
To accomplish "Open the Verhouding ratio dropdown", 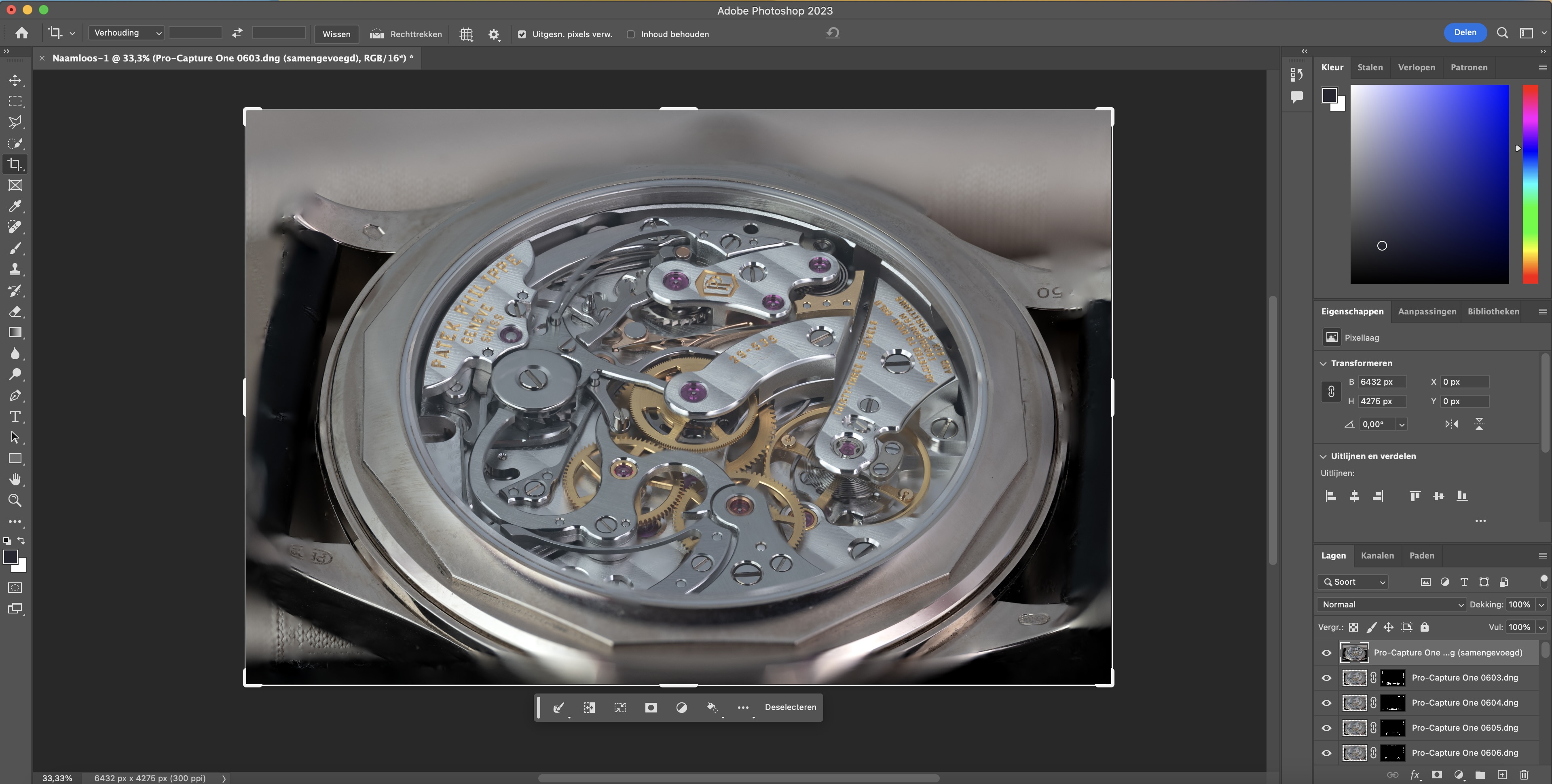I will coord(127,33).
